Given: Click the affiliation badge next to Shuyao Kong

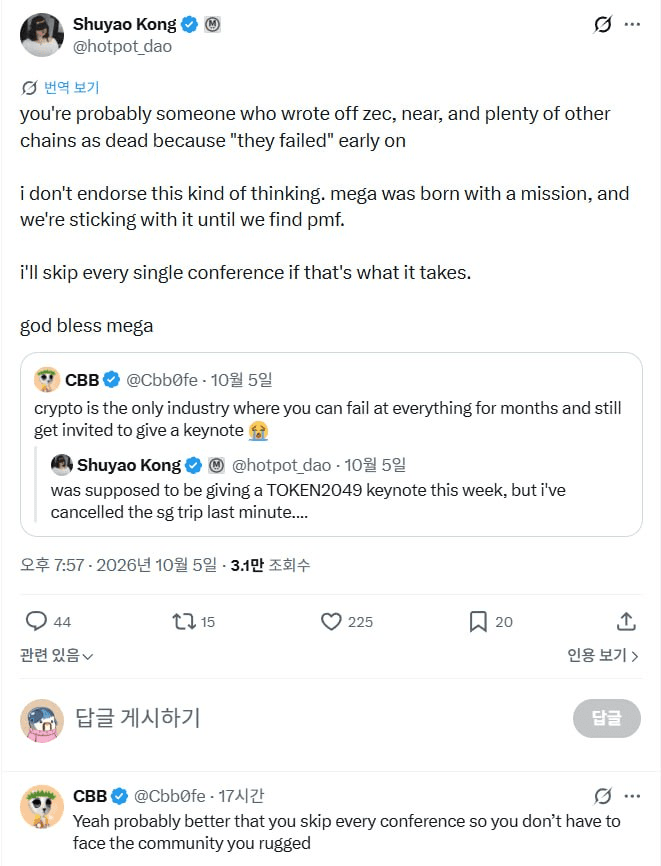Looking at the screenshot, I should coord(213,25).
